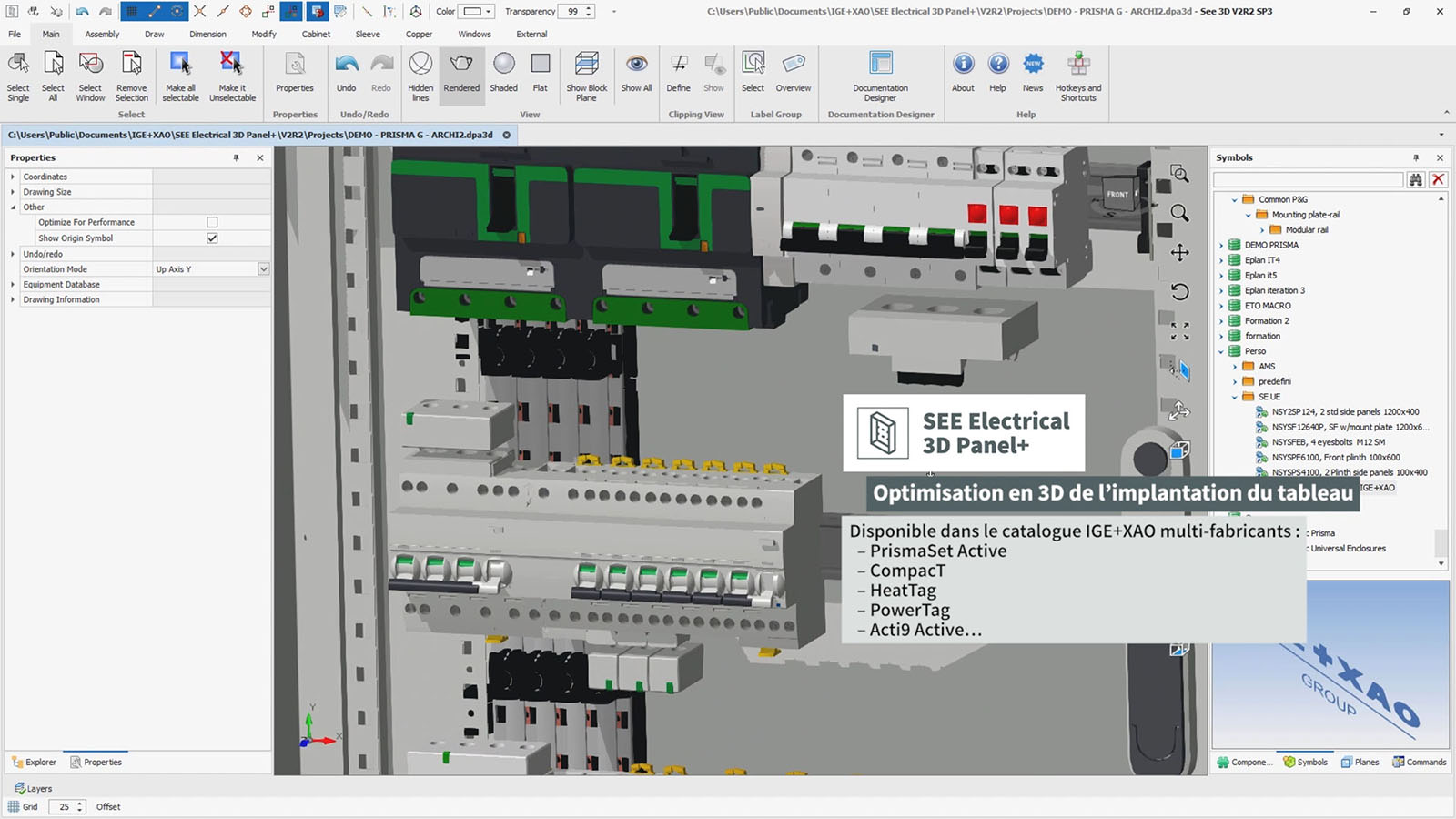Open the Documentation Designer

pos(880,76)
